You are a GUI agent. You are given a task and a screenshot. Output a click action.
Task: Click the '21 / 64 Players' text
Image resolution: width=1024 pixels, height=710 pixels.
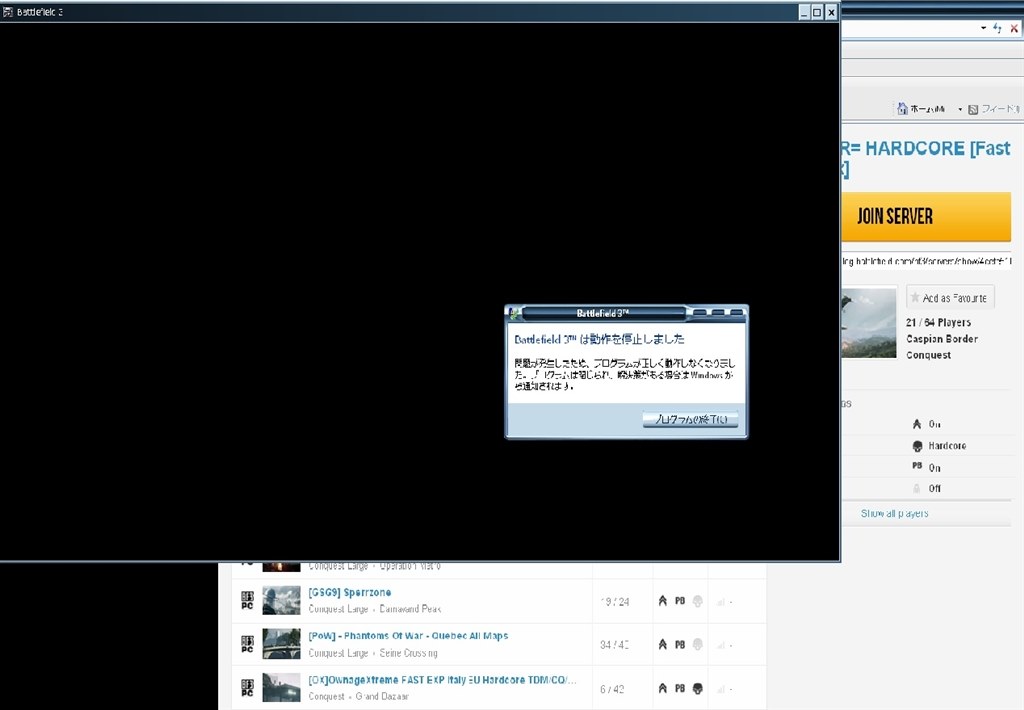(938, 322)
